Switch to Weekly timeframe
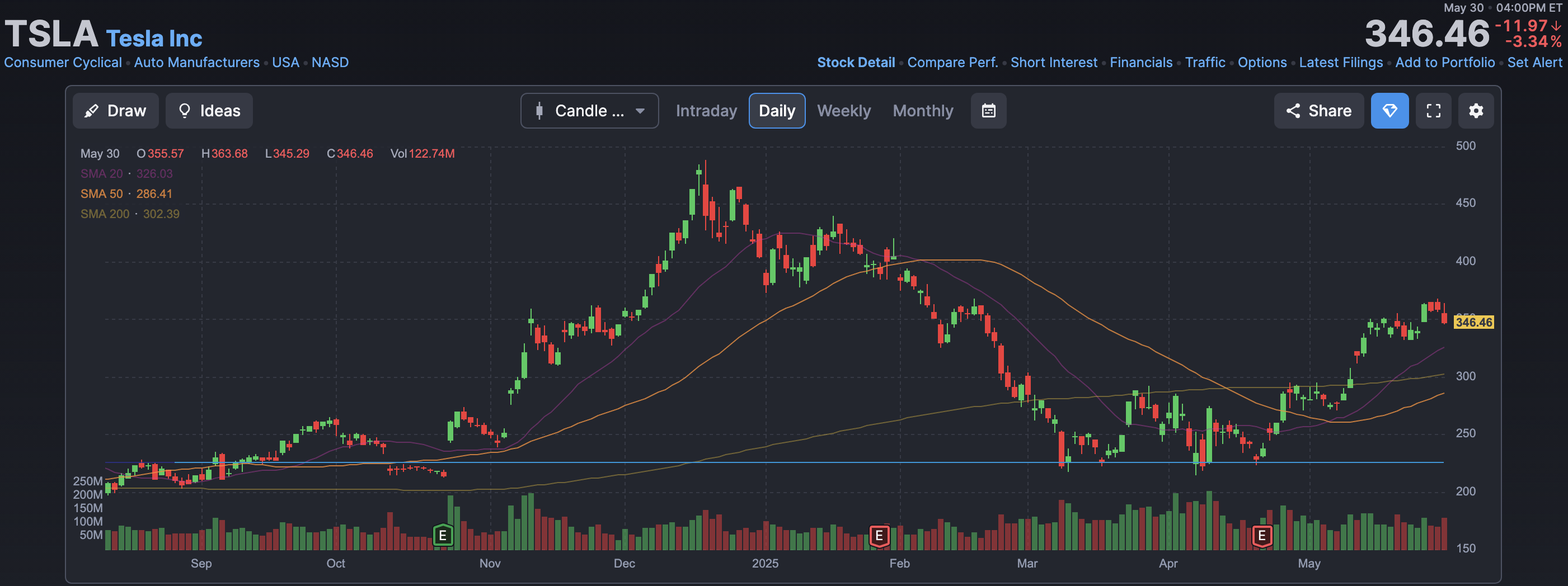 tap(844, 111)
